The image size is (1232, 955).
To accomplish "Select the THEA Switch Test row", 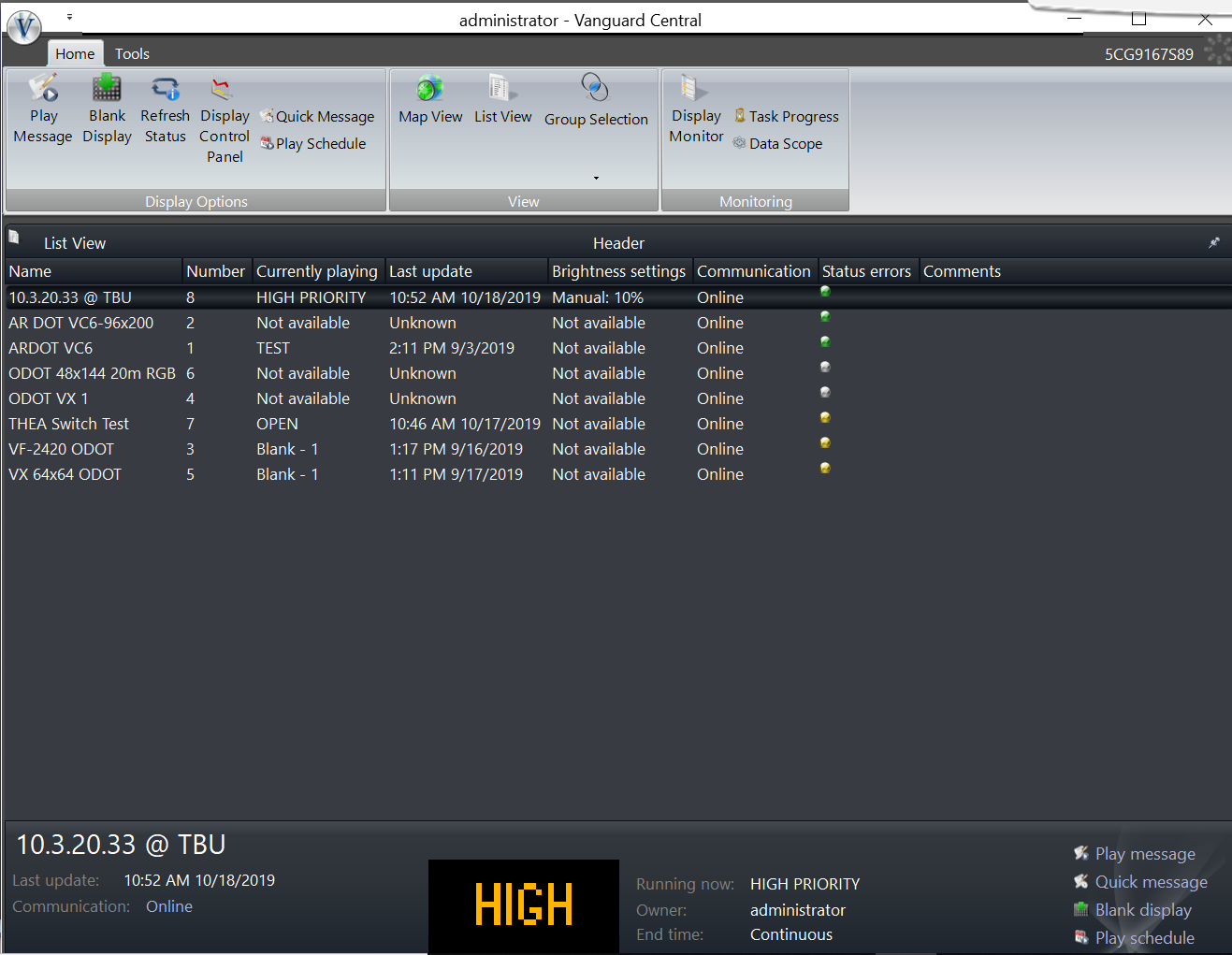I will pos(69,424).
